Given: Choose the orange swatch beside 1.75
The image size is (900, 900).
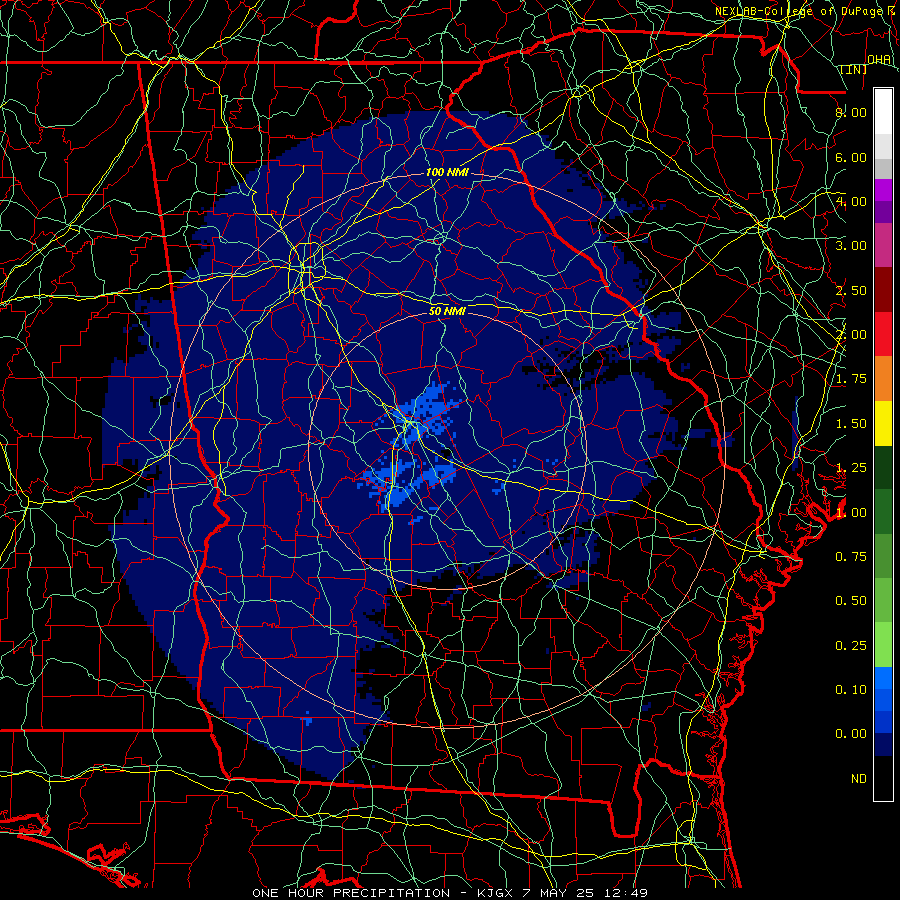Looking at the screenshot, I should (x=883, y=379).
